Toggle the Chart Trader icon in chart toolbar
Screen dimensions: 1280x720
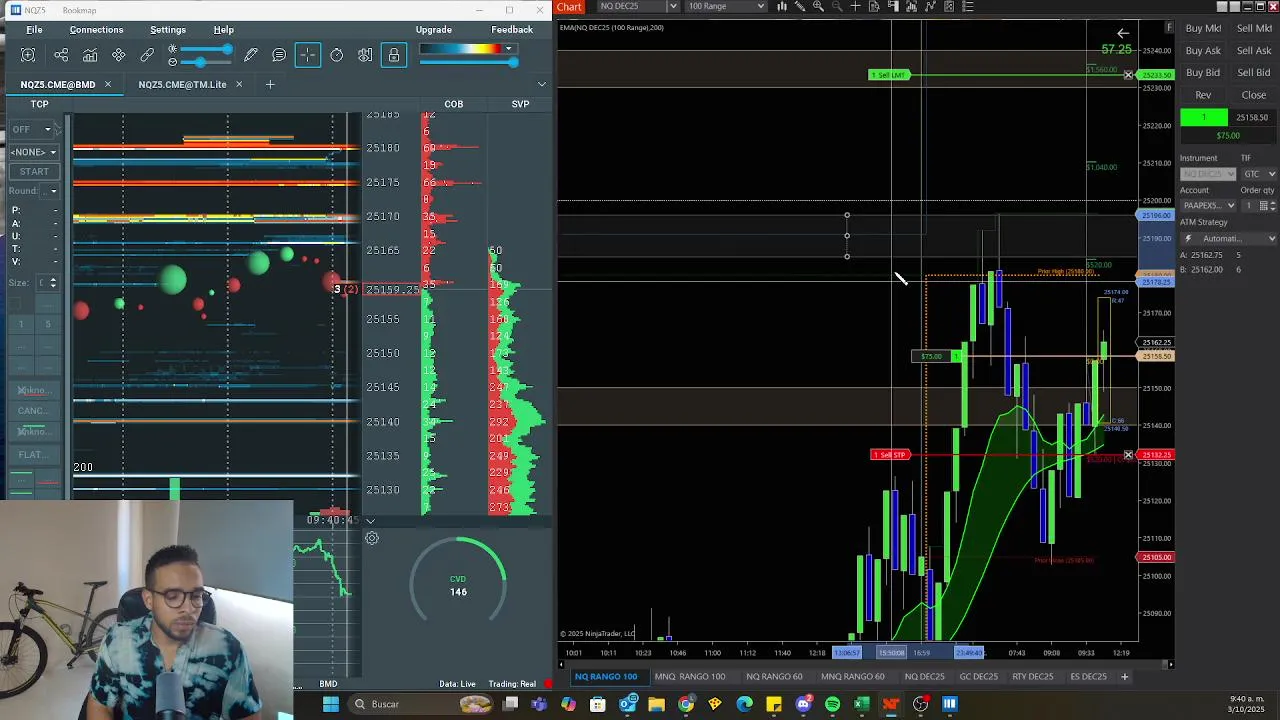[893, 6]
